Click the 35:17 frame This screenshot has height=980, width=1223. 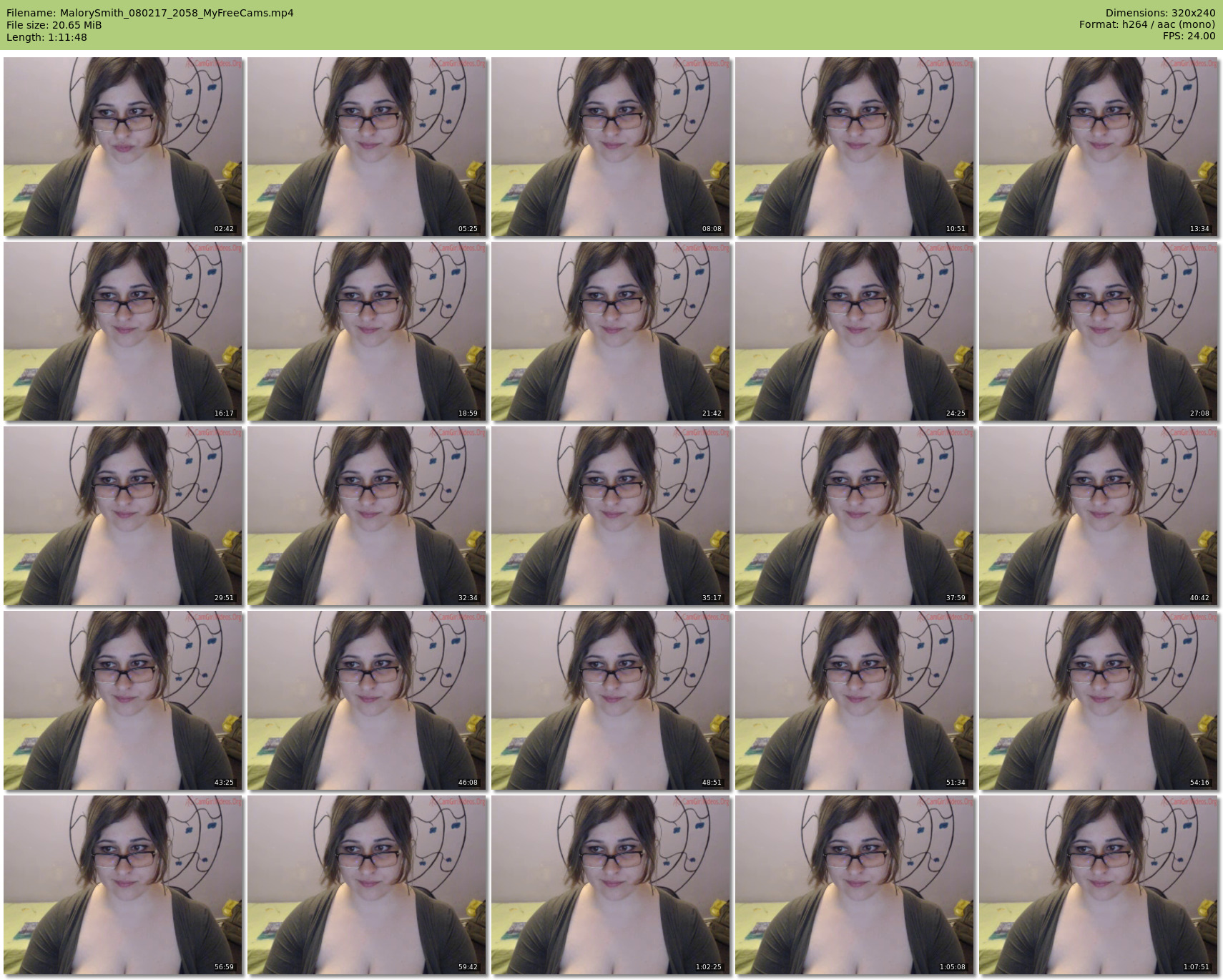coord(611,516)
